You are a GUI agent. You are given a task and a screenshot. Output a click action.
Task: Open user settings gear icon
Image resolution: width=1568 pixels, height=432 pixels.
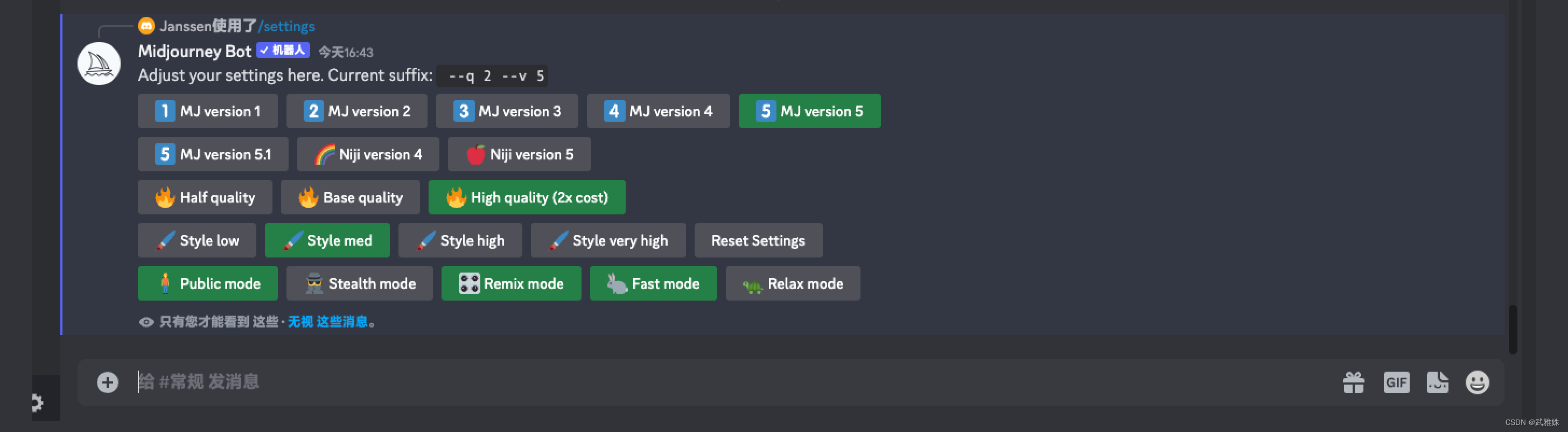click(37, 403)
